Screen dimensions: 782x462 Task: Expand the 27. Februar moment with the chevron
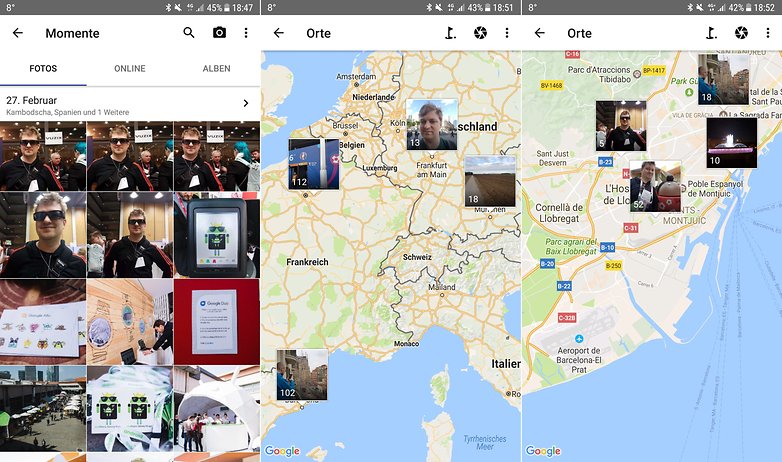coord(246,103)
